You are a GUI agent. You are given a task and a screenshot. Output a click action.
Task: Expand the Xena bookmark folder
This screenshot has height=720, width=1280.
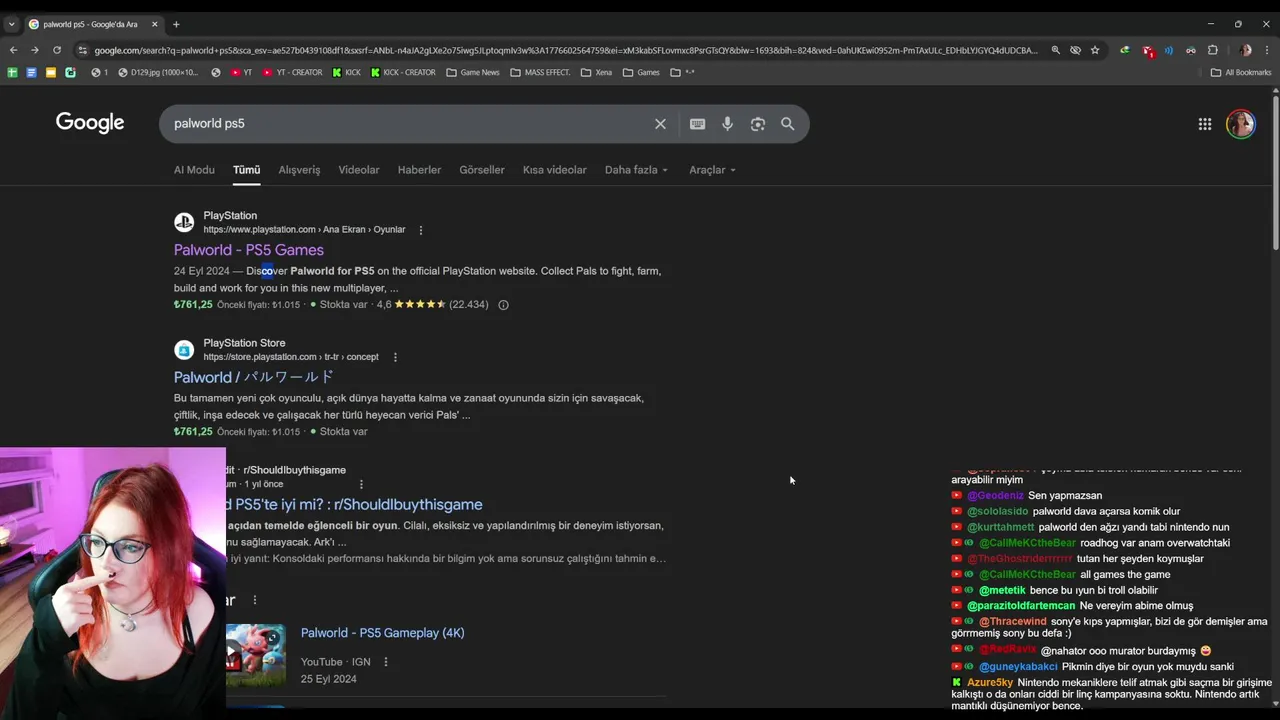(x=596, y=72)
